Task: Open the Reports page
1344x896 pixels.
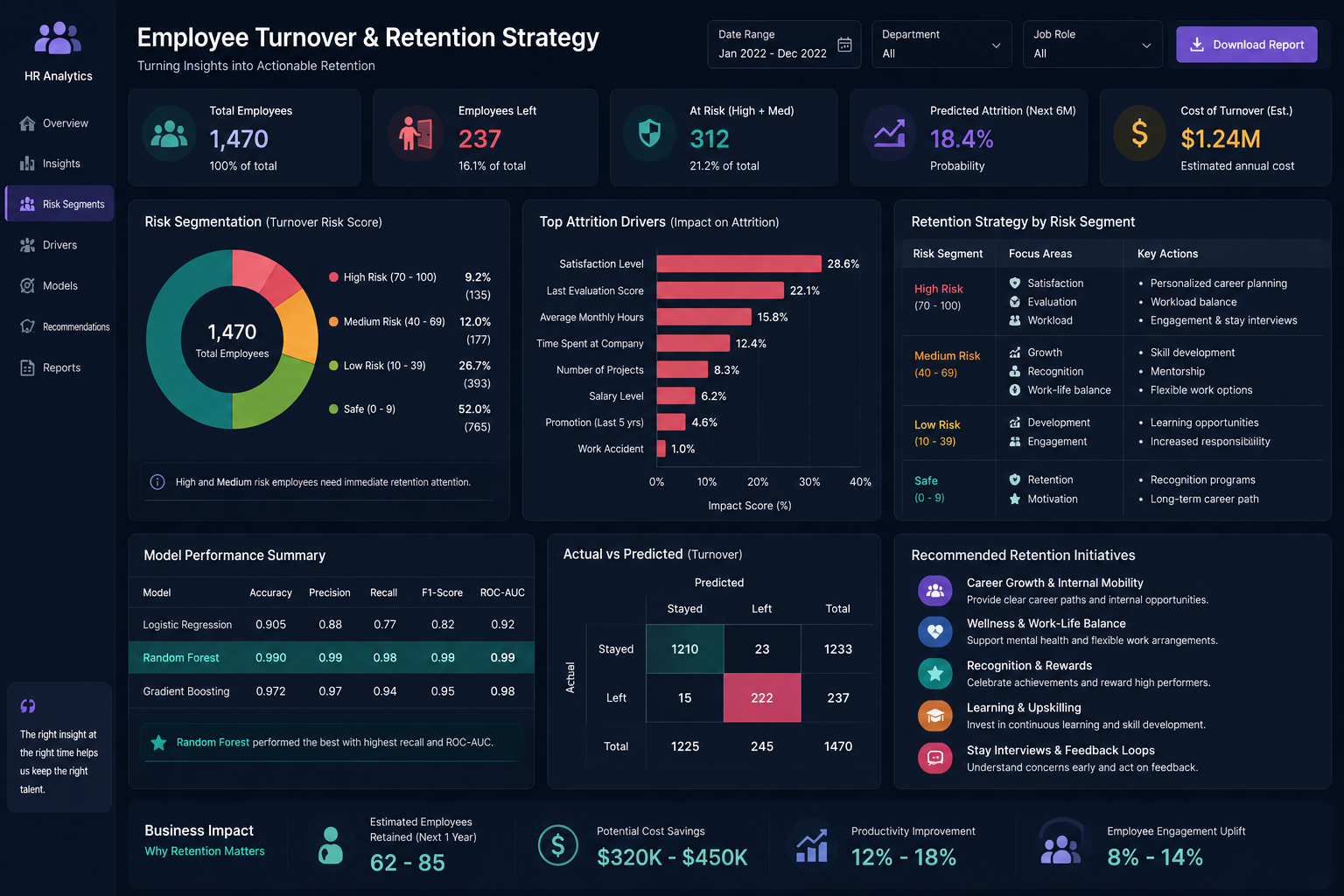Action: pyautogui.click(x=59, y=367)
